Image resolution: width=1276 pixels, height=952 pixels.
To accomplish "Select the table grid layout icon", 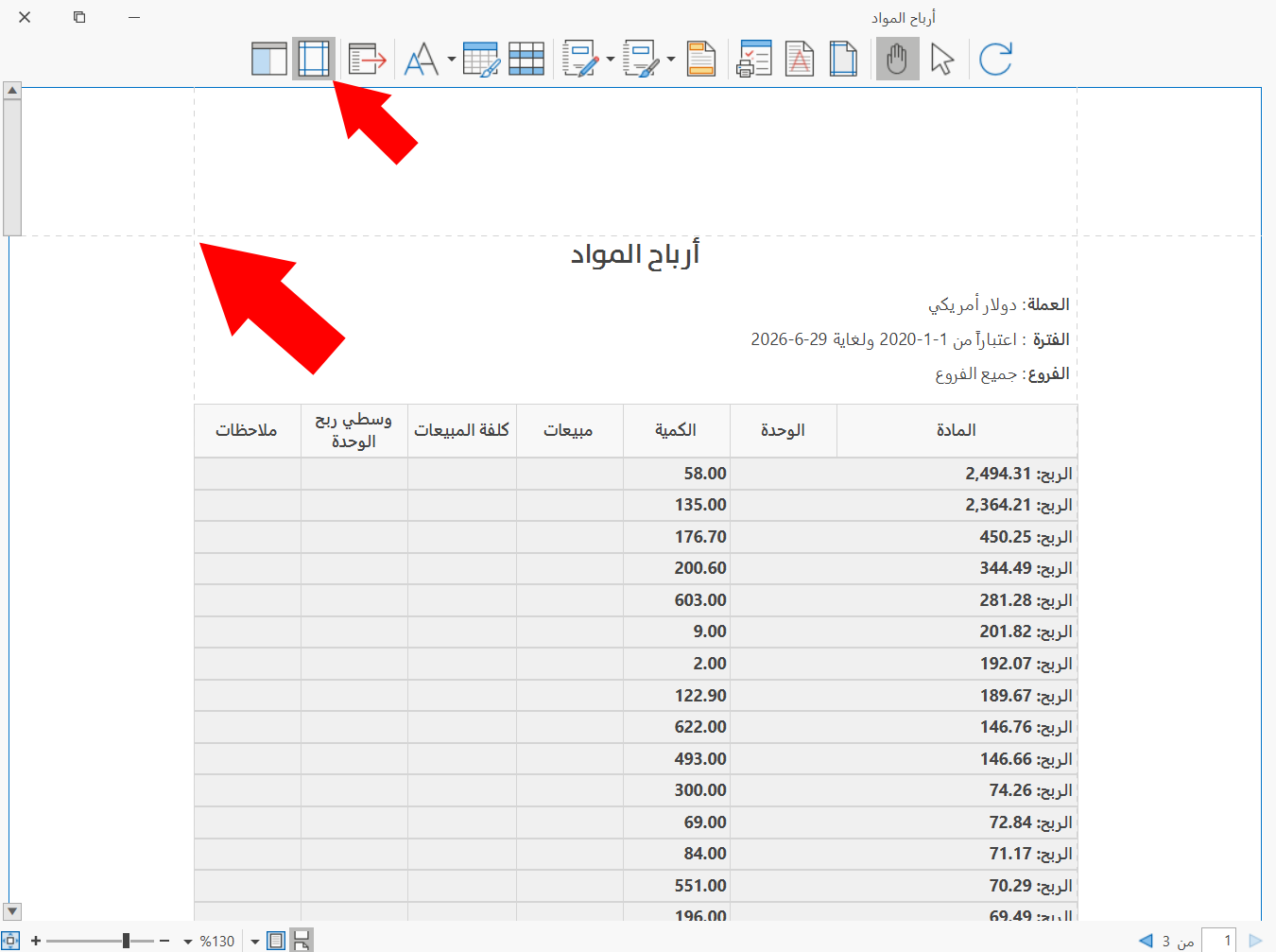I will (526, 60).
